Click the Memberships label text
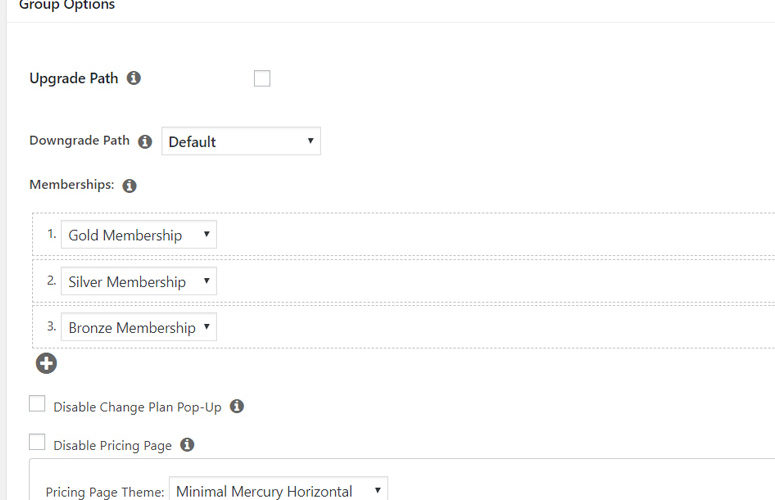Viewport: 775px width, 500px height. tap(71, 186)
